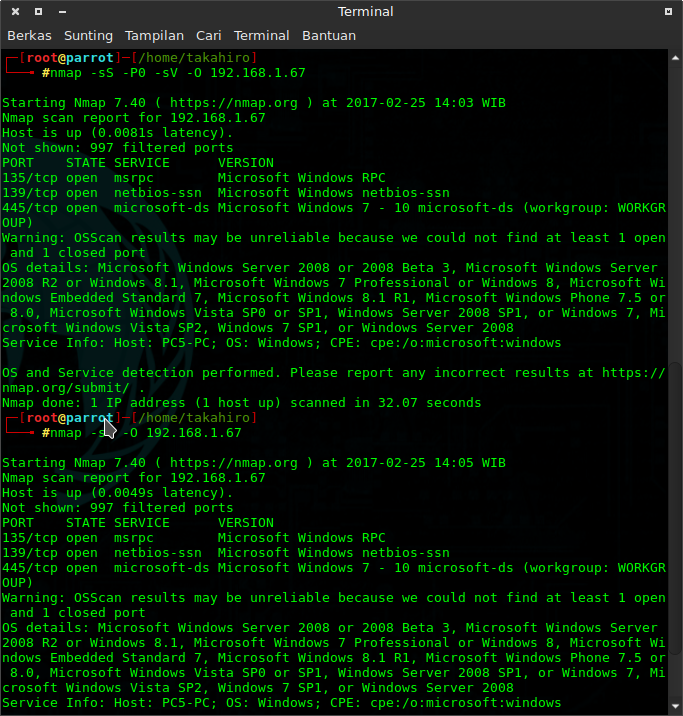Click the second command 'nmap -sV -O 192.168.1.67'
683x716 pixels.
tap(146, 433)
